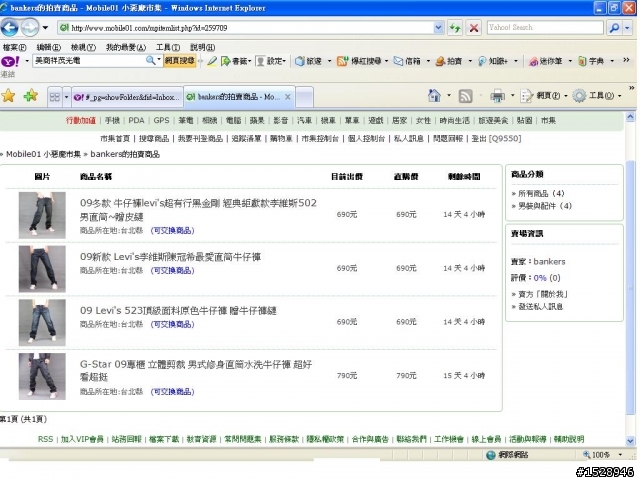The image size is (640, 480).
Task: Switch to the showFolder Inbox tab
Action: (x=127, y=97)
